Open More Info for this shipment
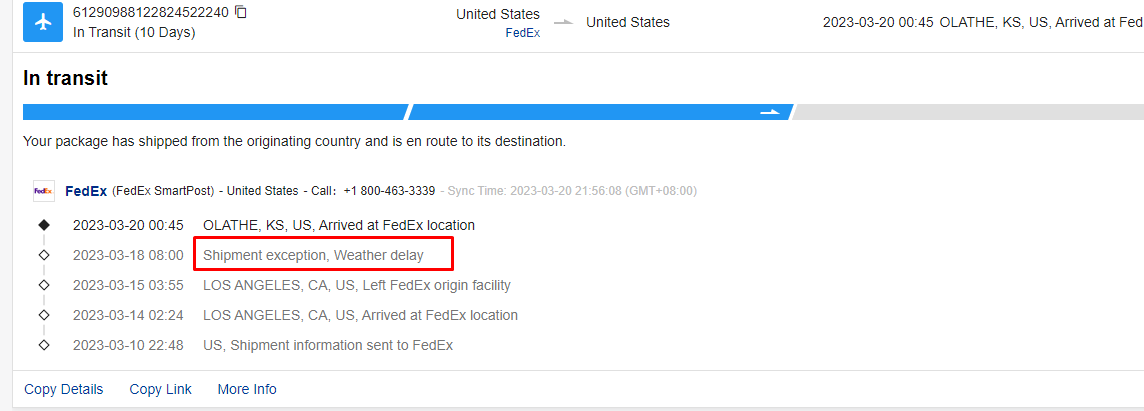1144x411 pixels. pyautogui.click(x=247, y=389)
